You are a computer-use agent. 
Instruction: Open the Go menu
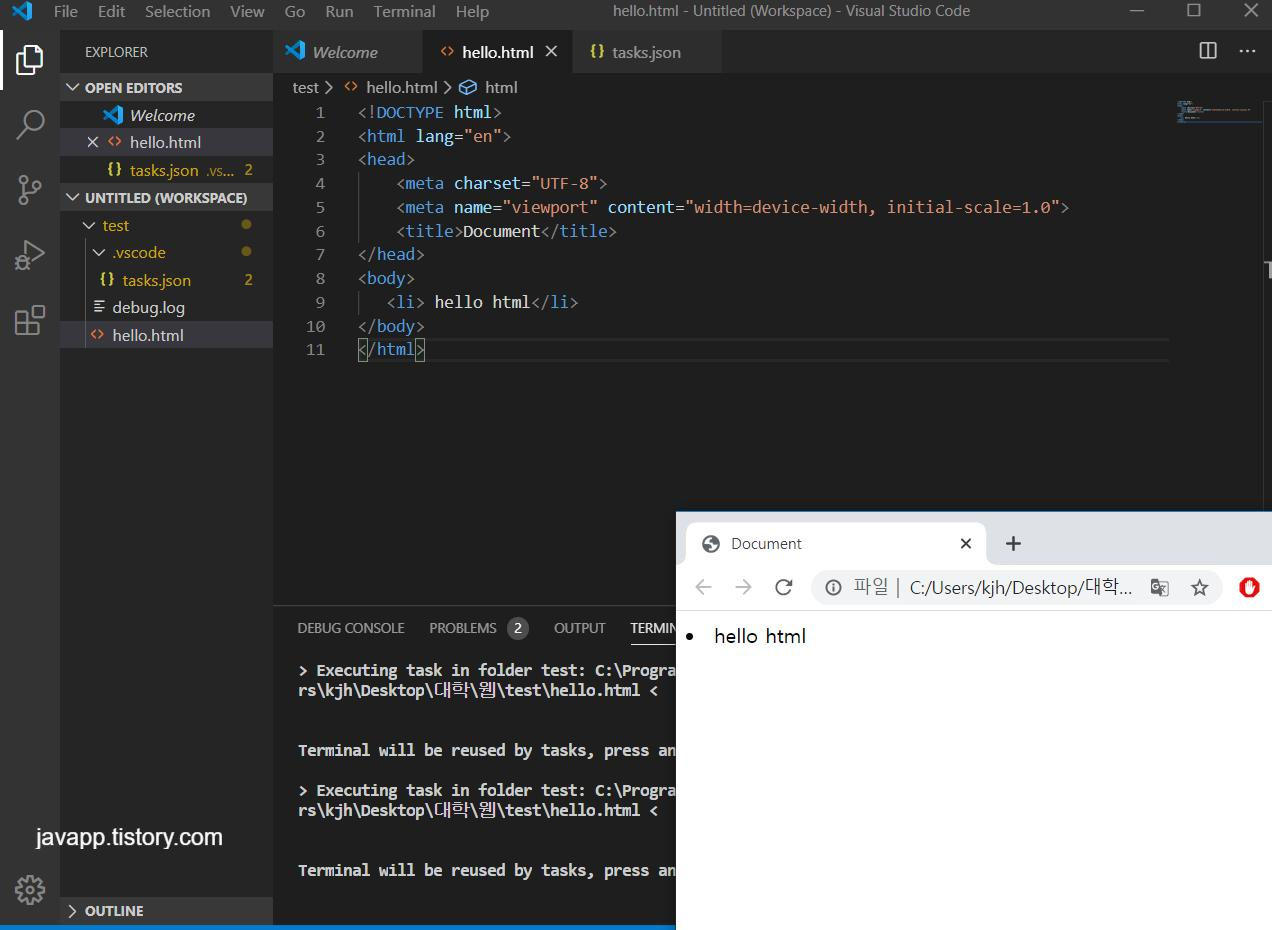click(x=295, y=12)
